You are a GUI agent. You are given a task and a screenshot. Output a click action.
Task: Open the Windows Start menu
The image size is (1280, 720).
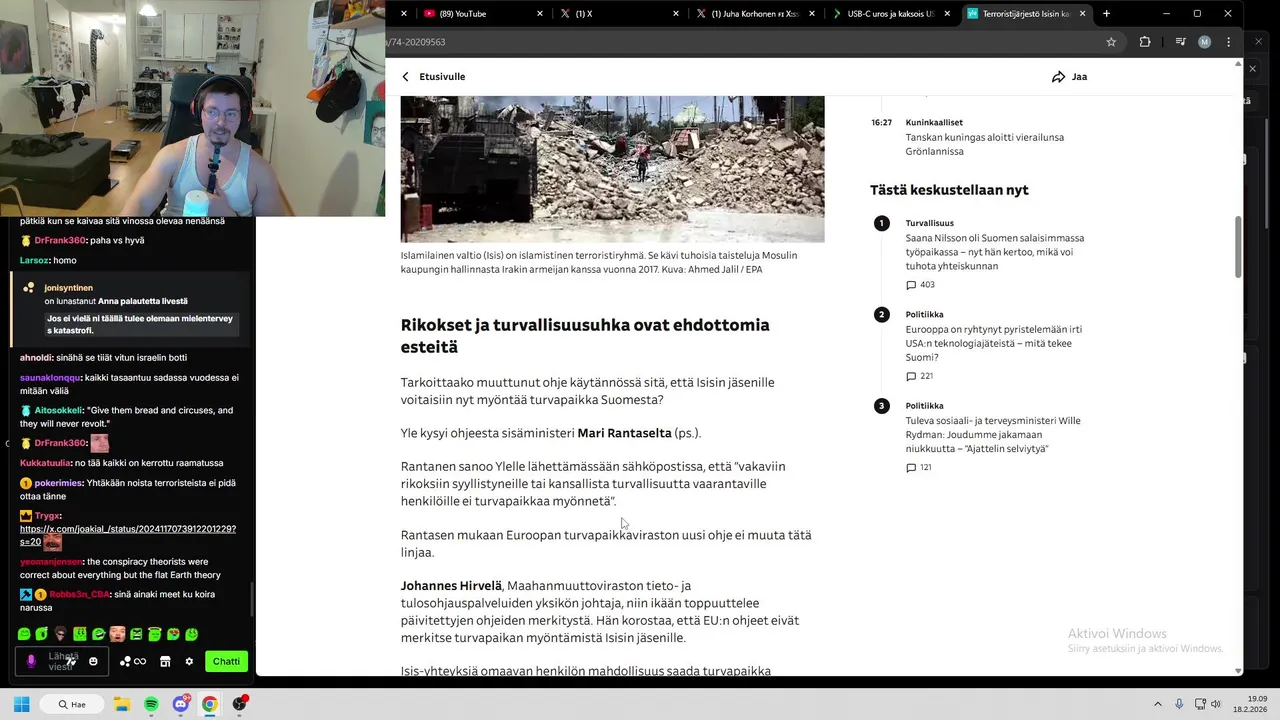pos(21,704)
